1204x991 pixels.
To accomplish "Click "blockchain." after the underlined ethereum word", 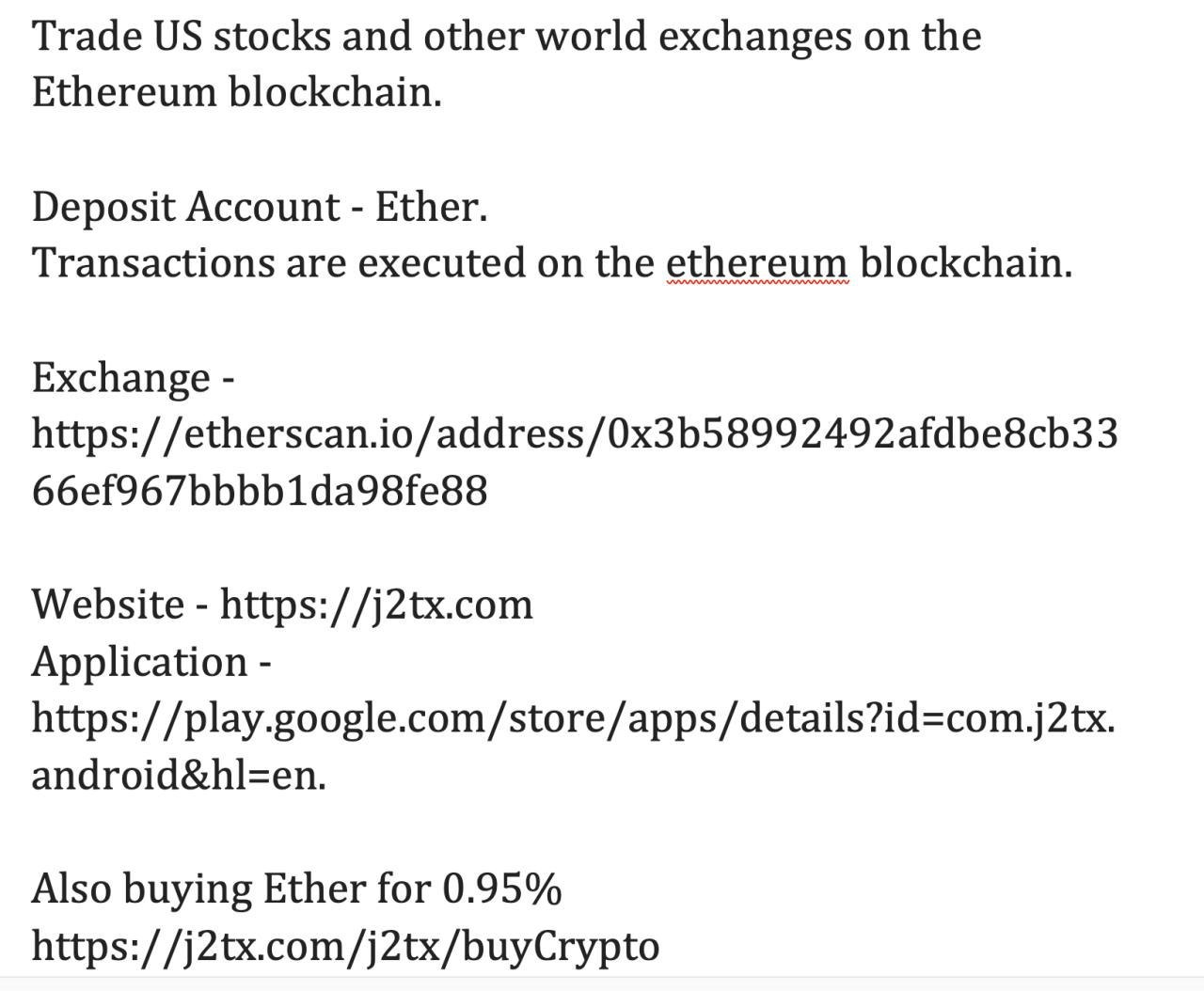I will pos(966,263).
